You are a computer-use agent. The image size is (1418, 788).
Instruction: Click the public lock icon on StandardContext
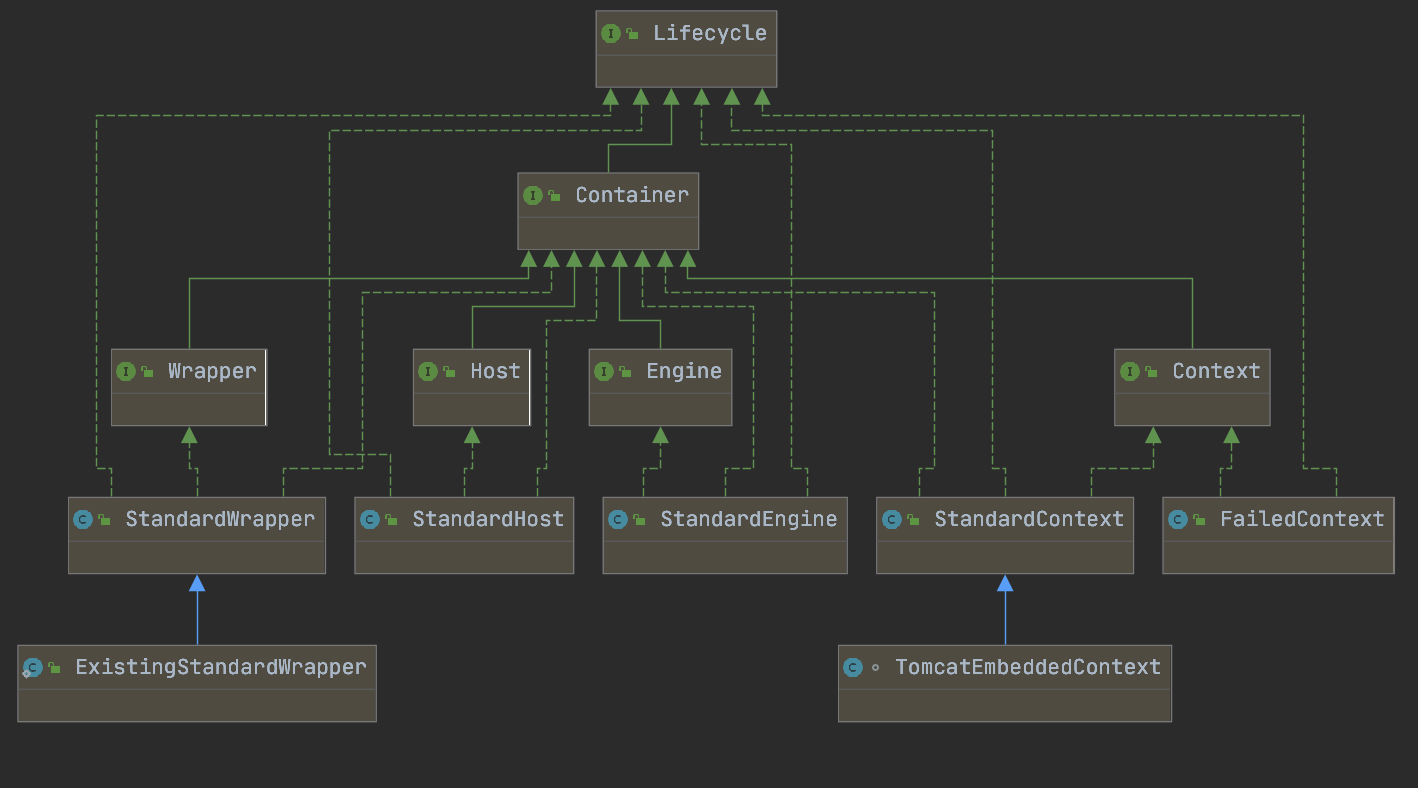(x=913, y=520)
